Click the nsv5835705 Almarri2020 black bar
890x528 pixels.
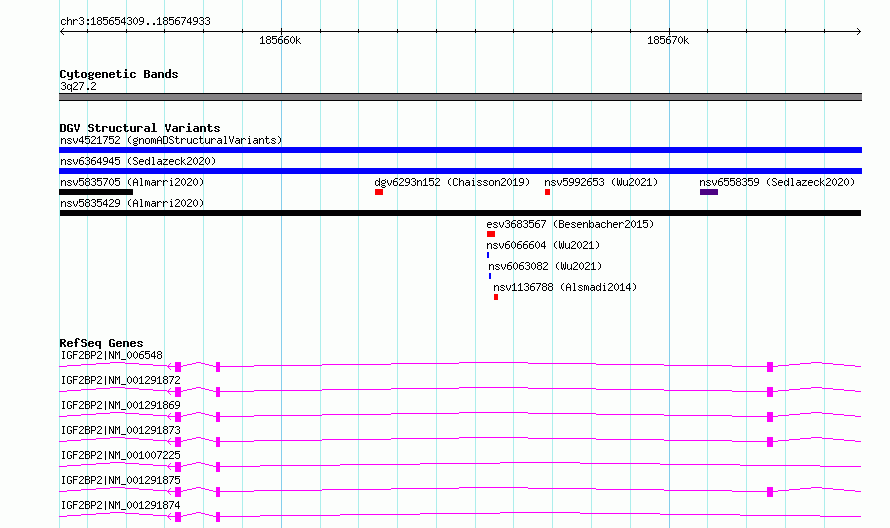pyautogui.click(x=96, y=192)
